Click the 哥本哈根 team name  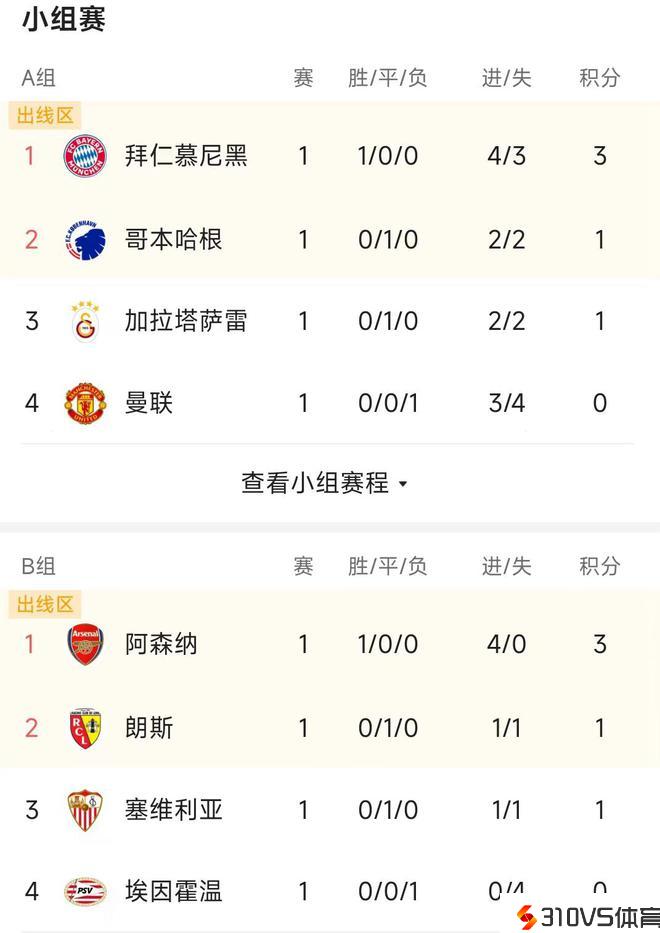click(x=174, y=240)
